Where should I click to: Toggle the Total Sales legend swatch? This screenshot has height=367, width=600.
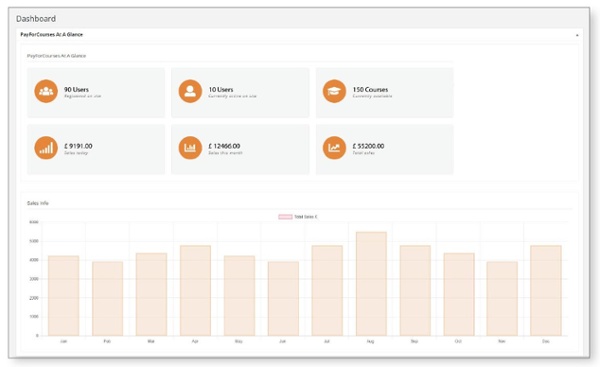pos(285,217)
